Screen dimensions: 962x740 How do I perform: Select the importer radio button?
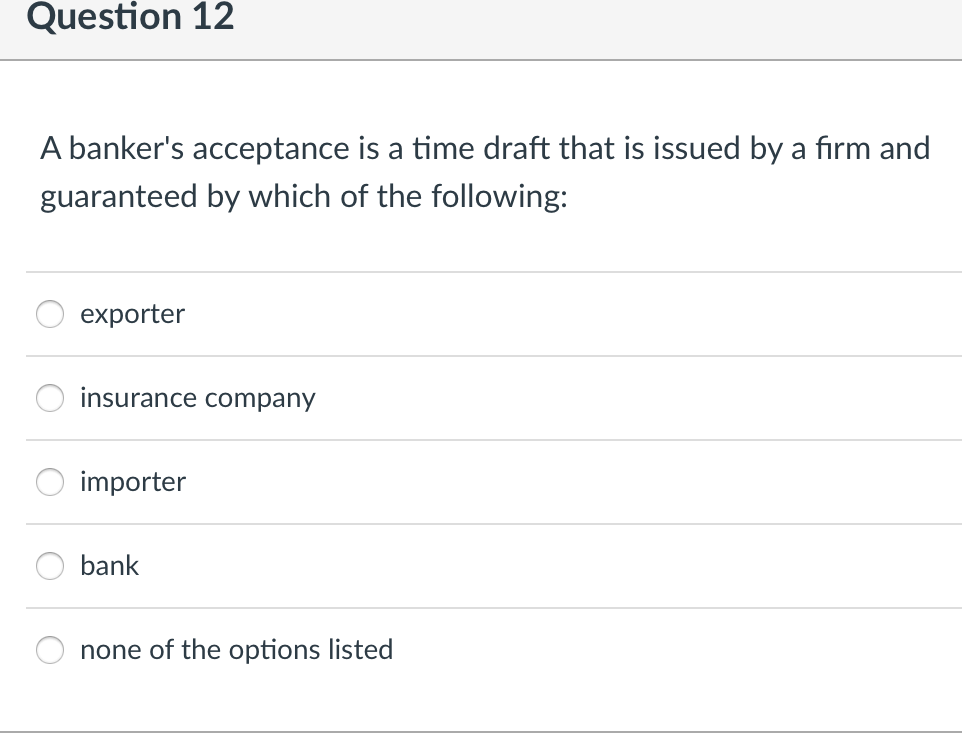pos(49,482)
